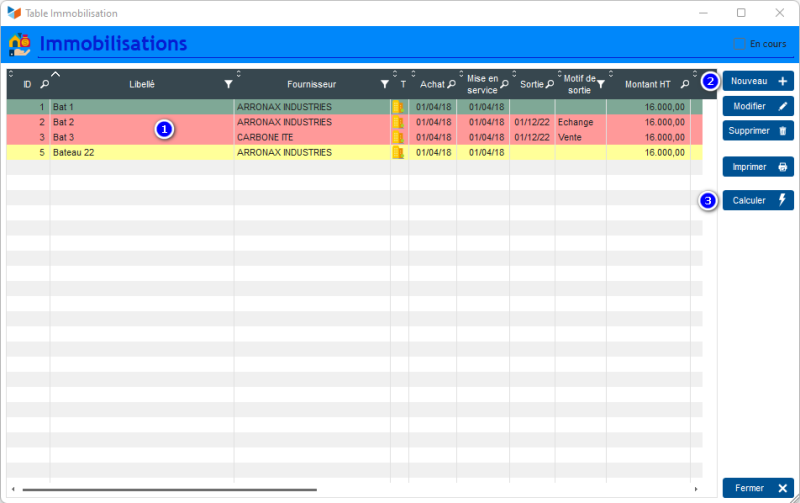Click the search icon in ID column
This screenshot has height=503, width=800.
tap(43, 85)
